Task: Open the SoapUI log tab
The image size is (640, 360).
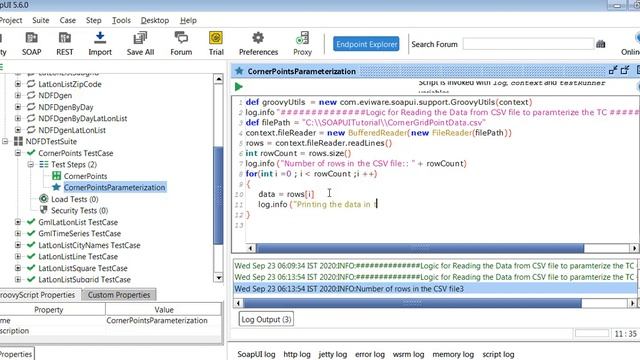Action: [256, 354]
